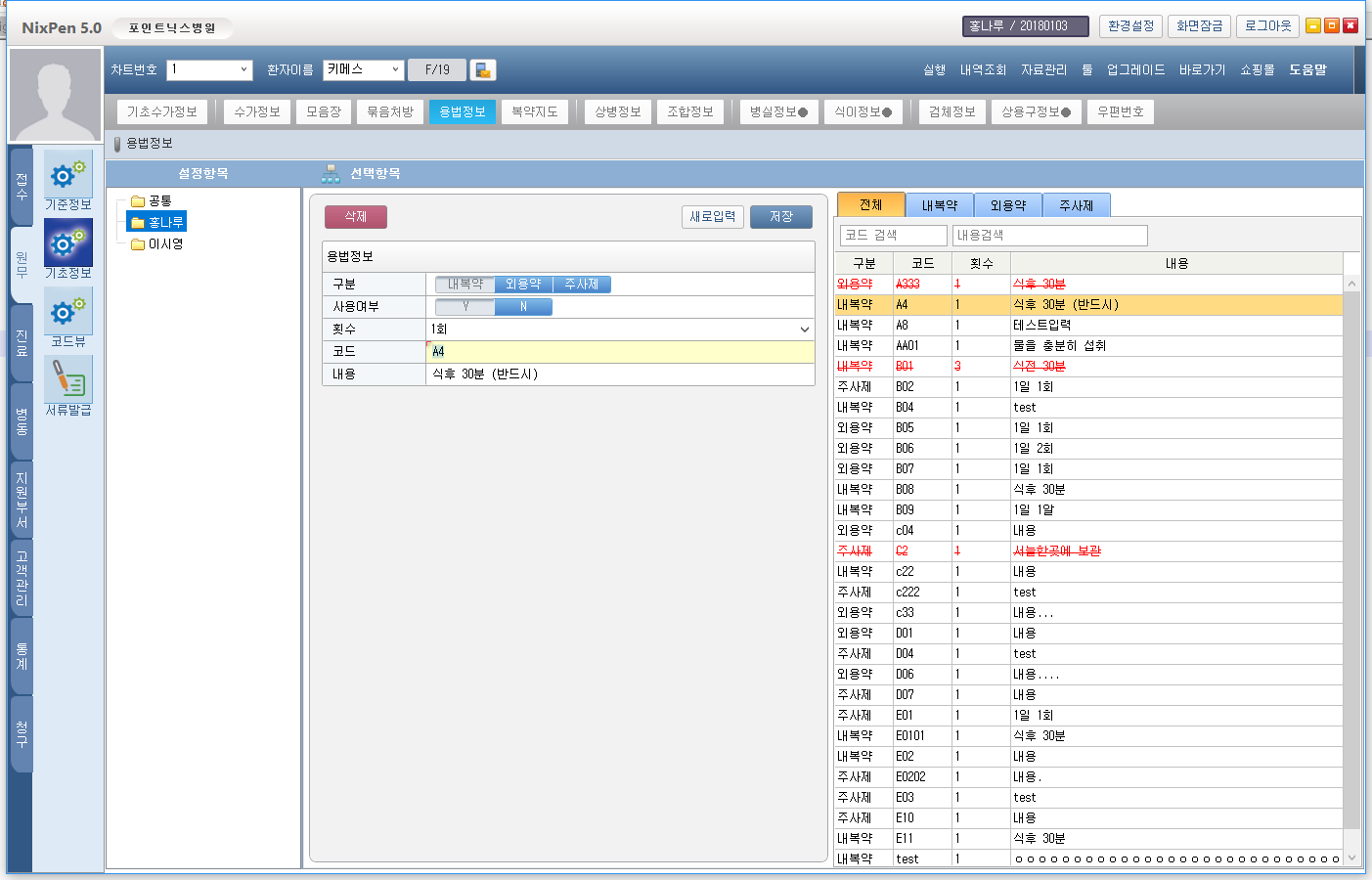
Task: Open the 서류발급 document icon
Action: pyautogui.click(x=67, y=379)
